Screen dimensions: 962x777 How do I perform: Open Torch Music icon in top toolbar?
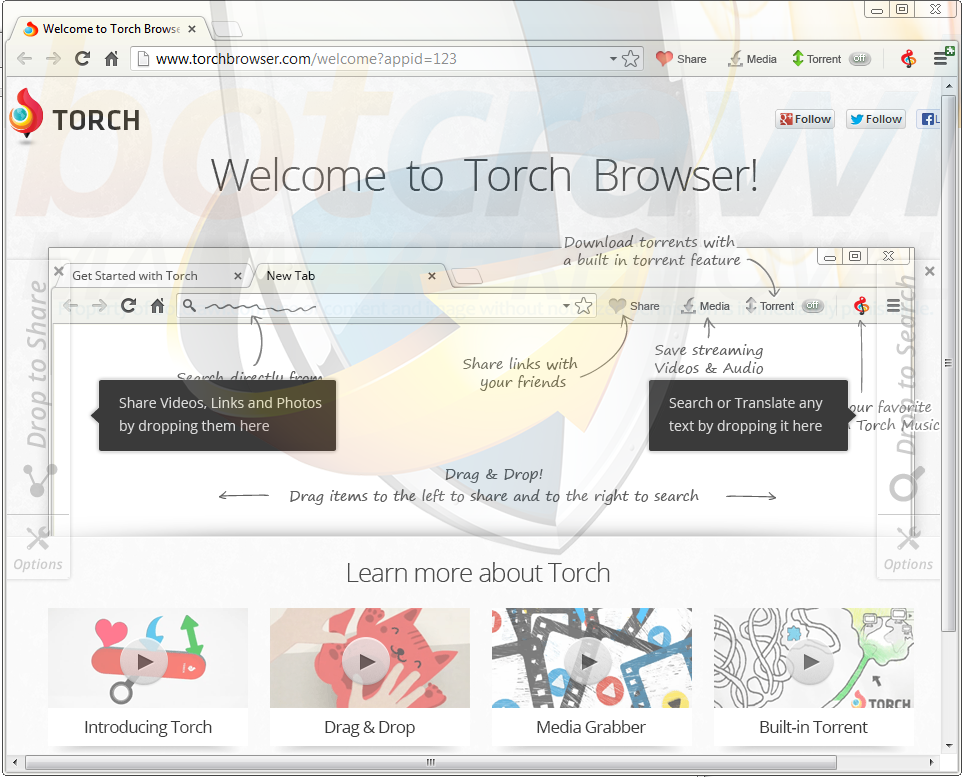click(909, 59)
